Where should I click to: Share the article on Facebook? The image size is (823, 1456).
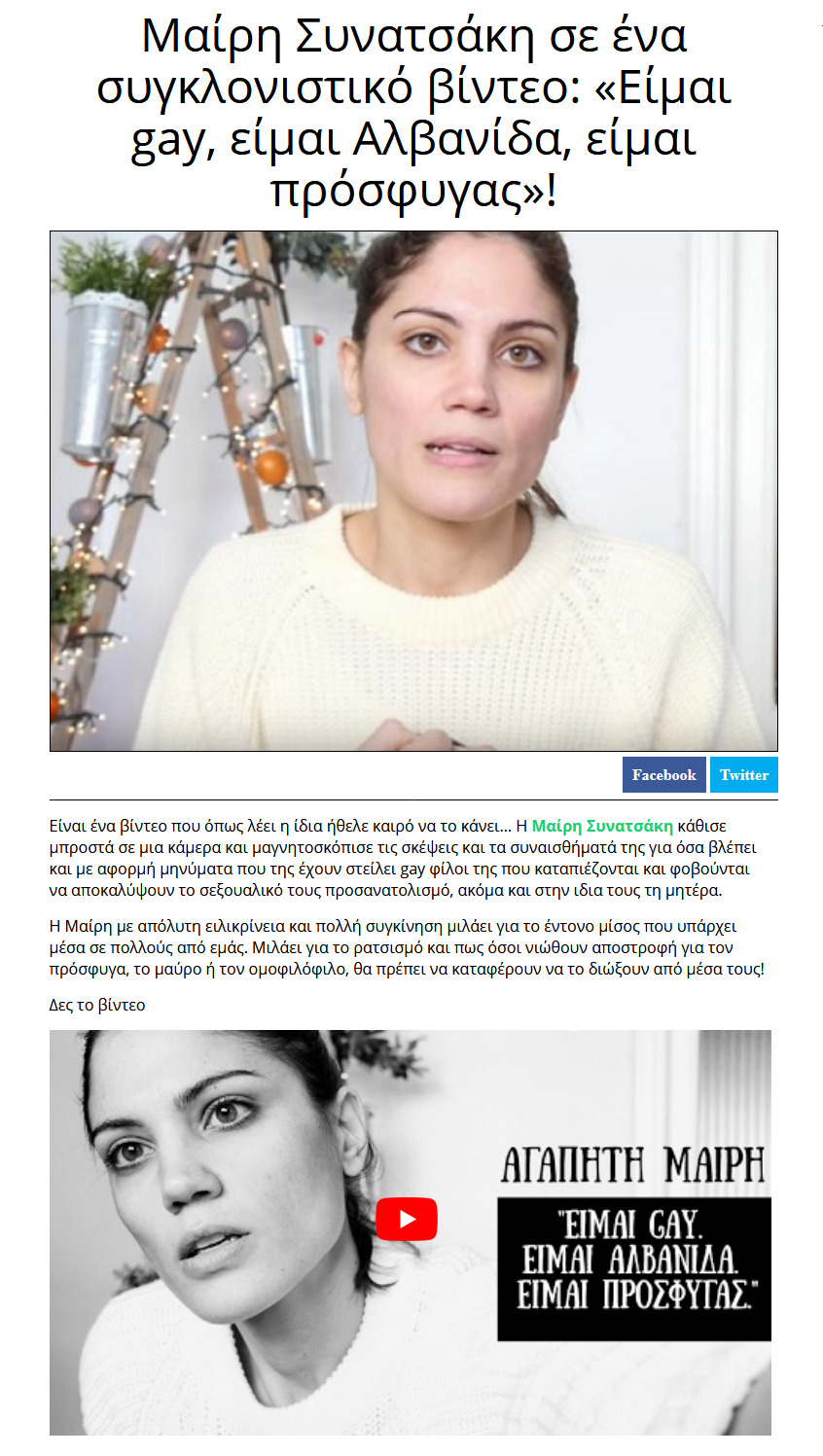click(x=664, y=775)
